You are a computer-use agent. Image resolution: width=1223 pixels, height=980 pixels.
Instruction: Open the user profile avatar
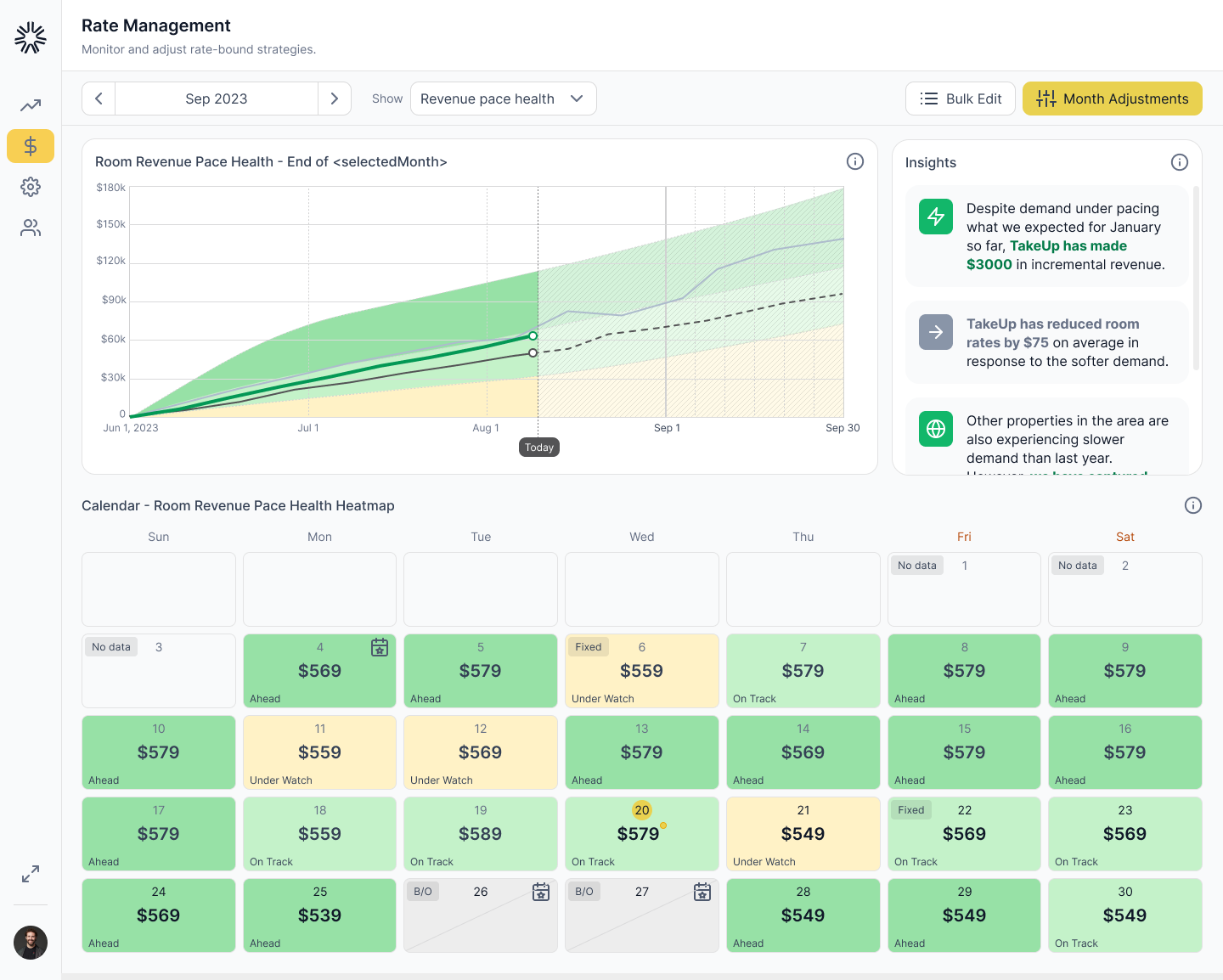(31, 943)
